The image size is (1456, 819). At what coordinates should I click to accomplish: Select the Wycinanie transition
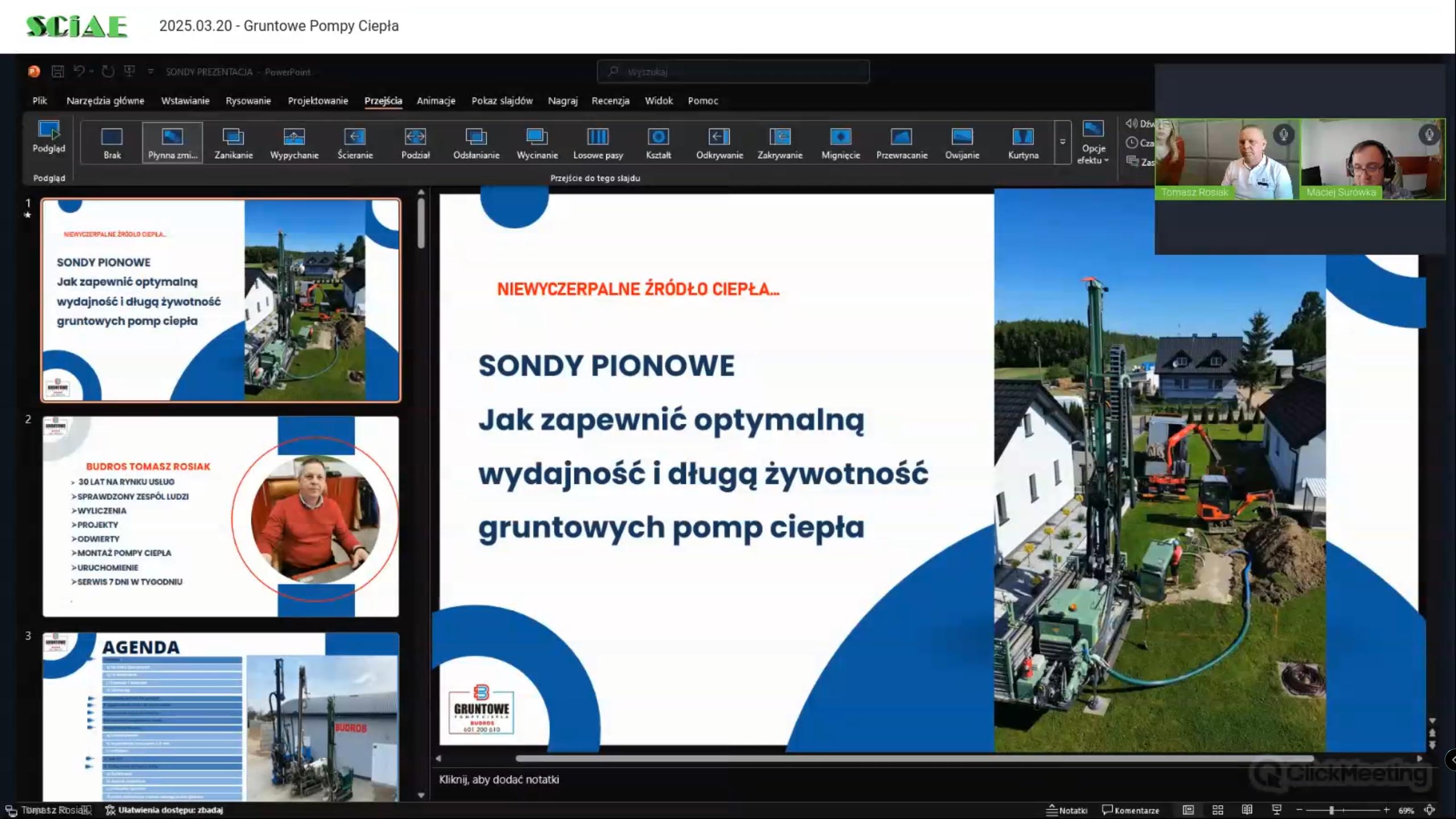[537, 143]
